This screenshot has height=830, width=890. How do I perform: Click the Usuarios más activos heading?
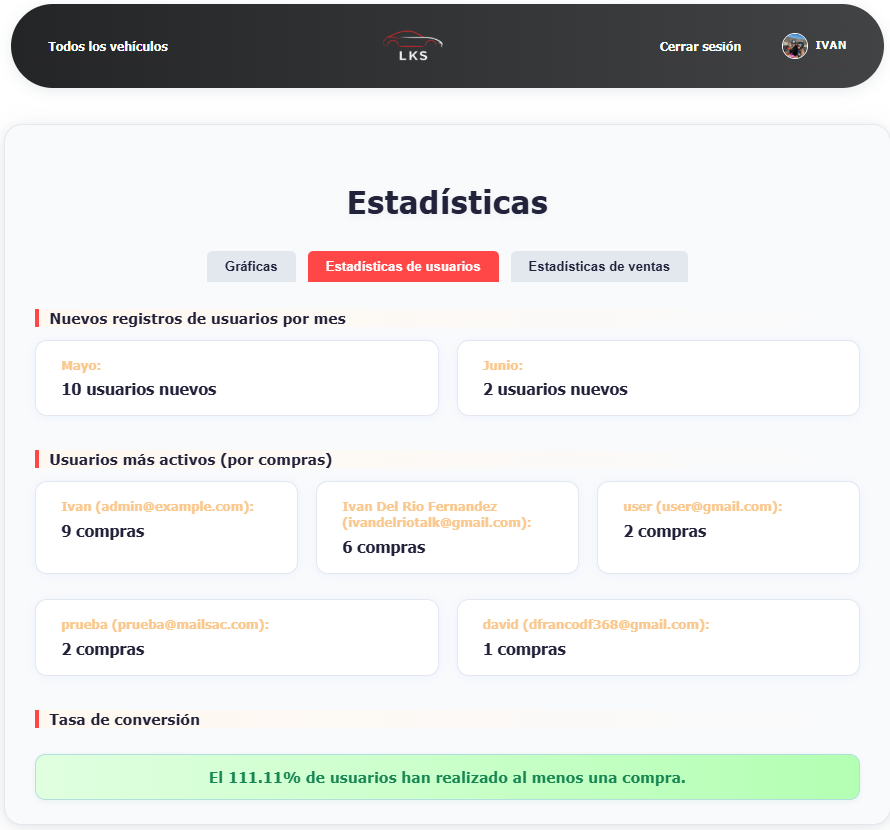(191, 460)
